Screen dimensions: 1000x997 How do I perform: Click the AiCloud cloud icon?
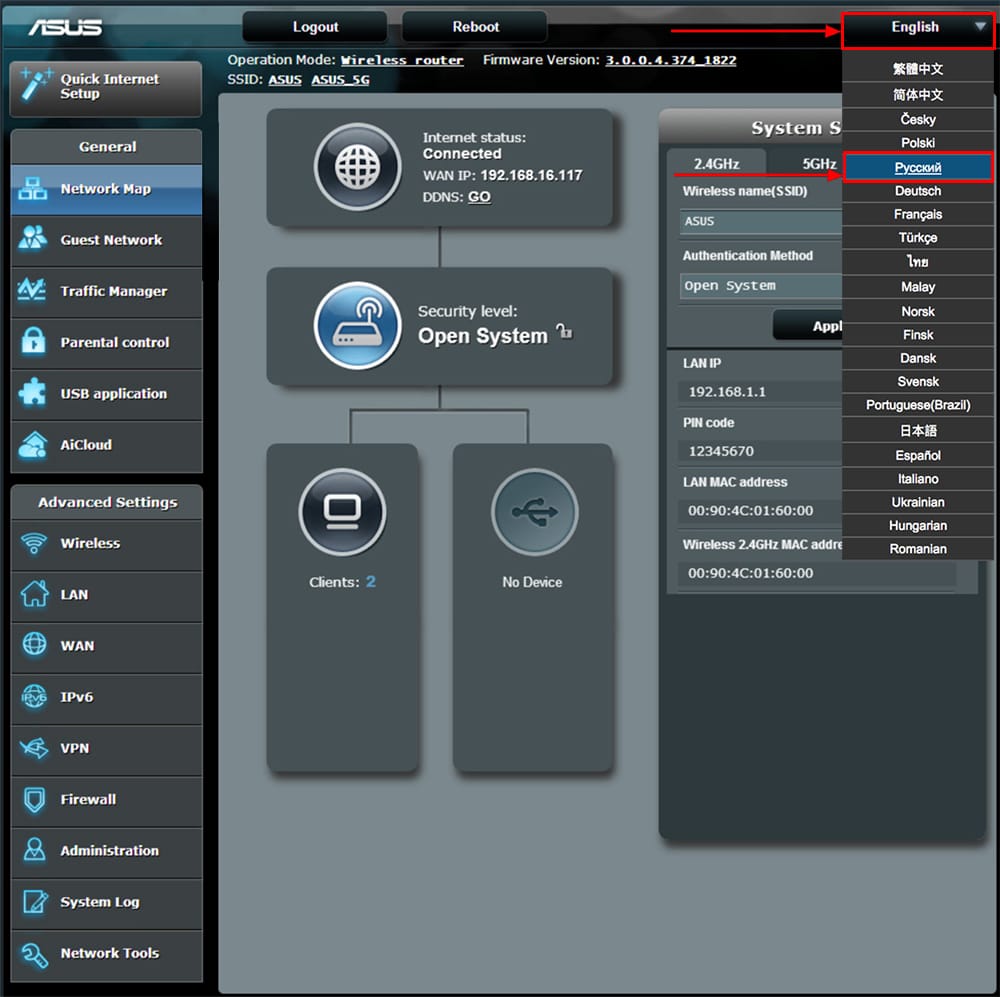point(33,445)
